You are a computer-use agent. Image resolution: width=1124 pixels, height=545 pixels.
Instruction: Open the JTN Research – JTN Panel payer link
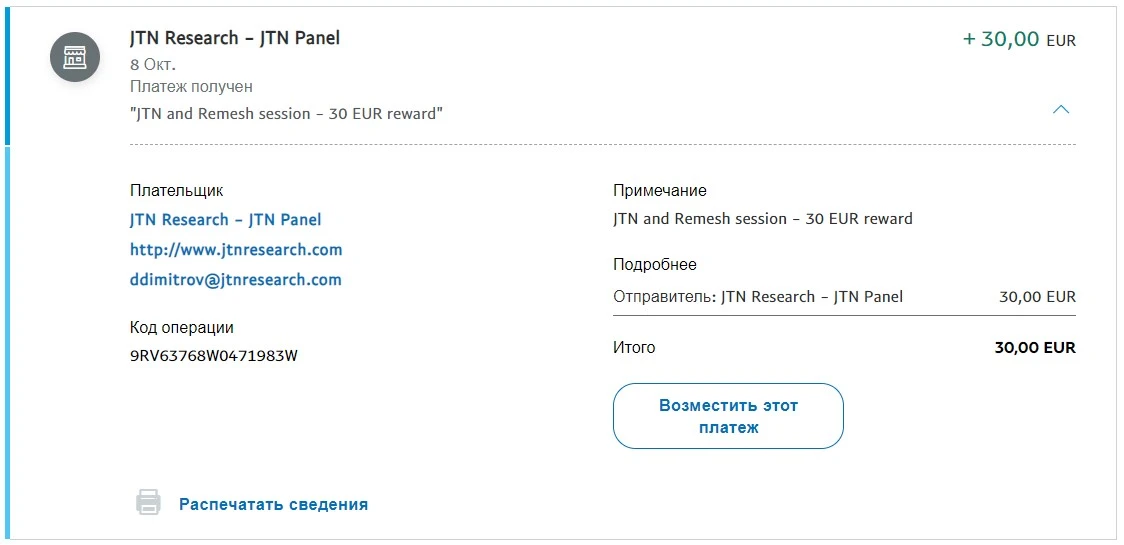(226, 220)
